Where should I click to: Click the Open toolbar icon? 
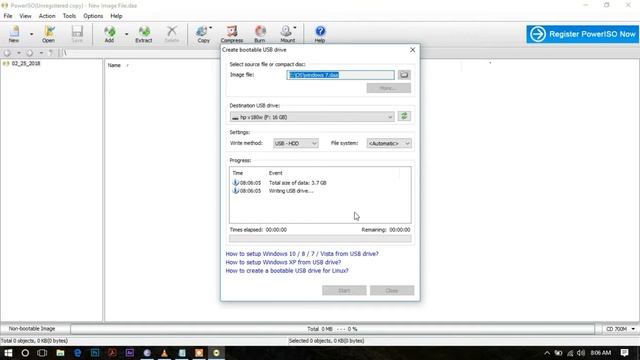tap(49, 34)
